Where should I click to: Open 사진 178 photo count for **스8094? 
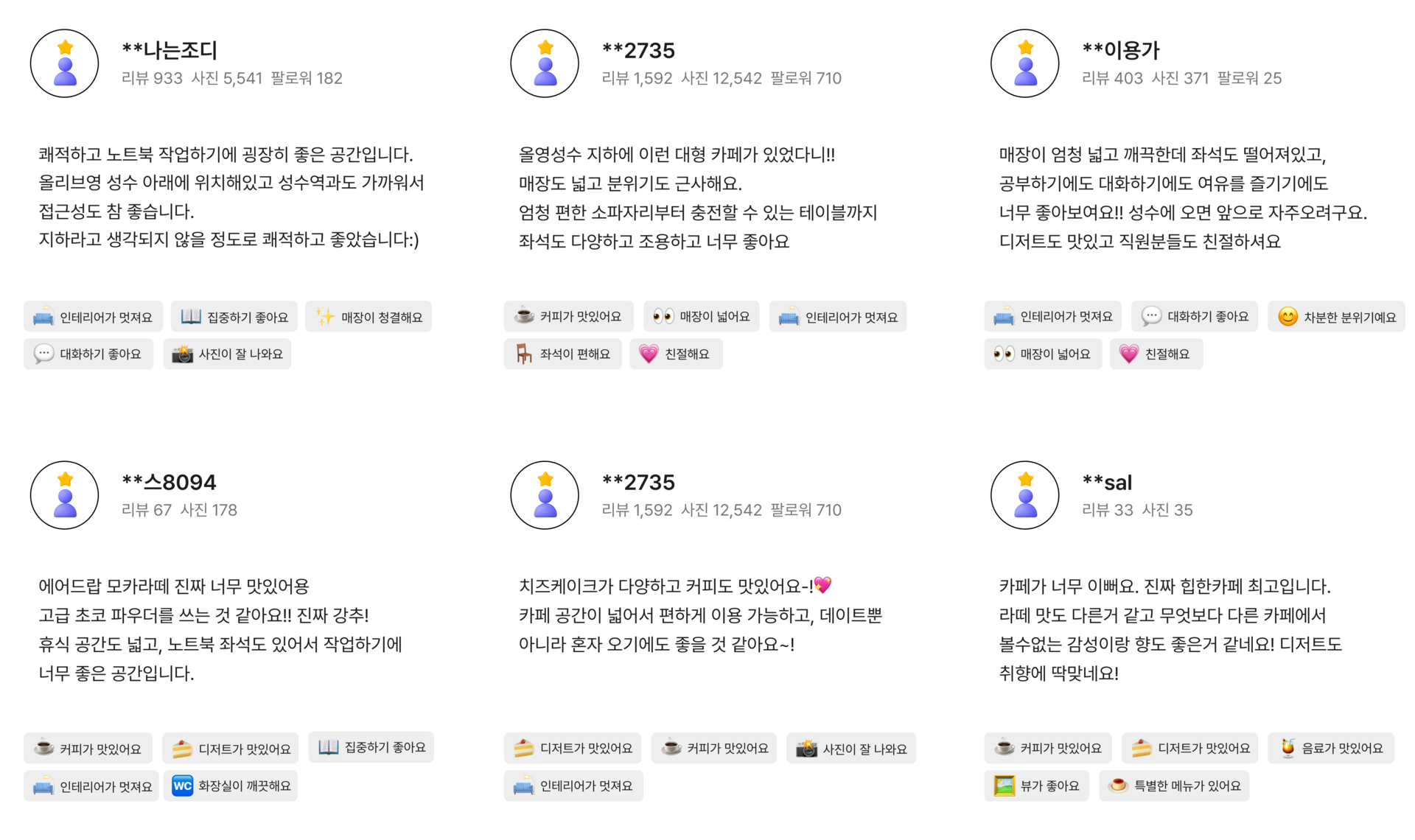click(209, 510)
